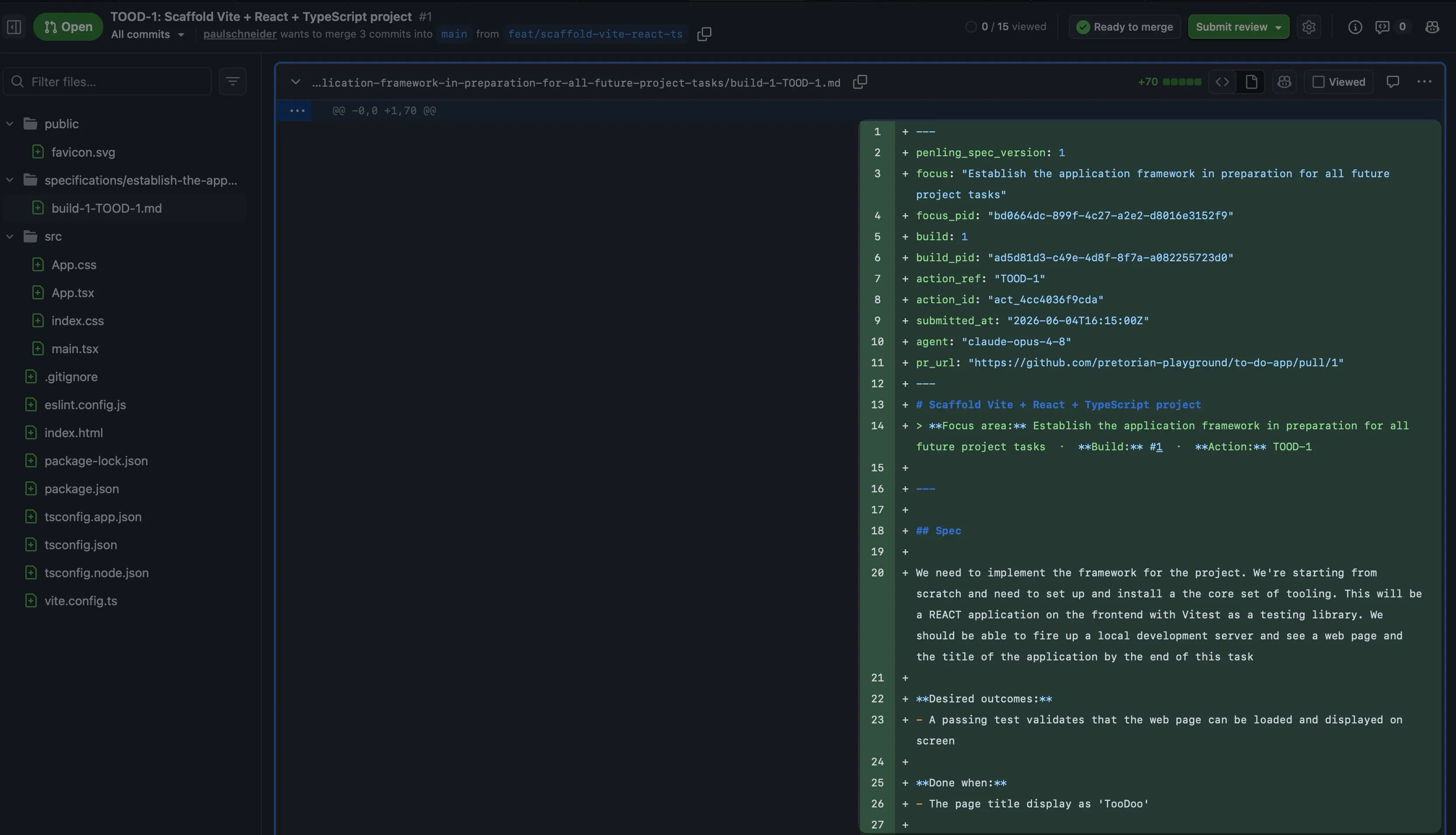Click the truncated file path header text
This screenshot has width=1456, height=835.
(x=576, y=83)
